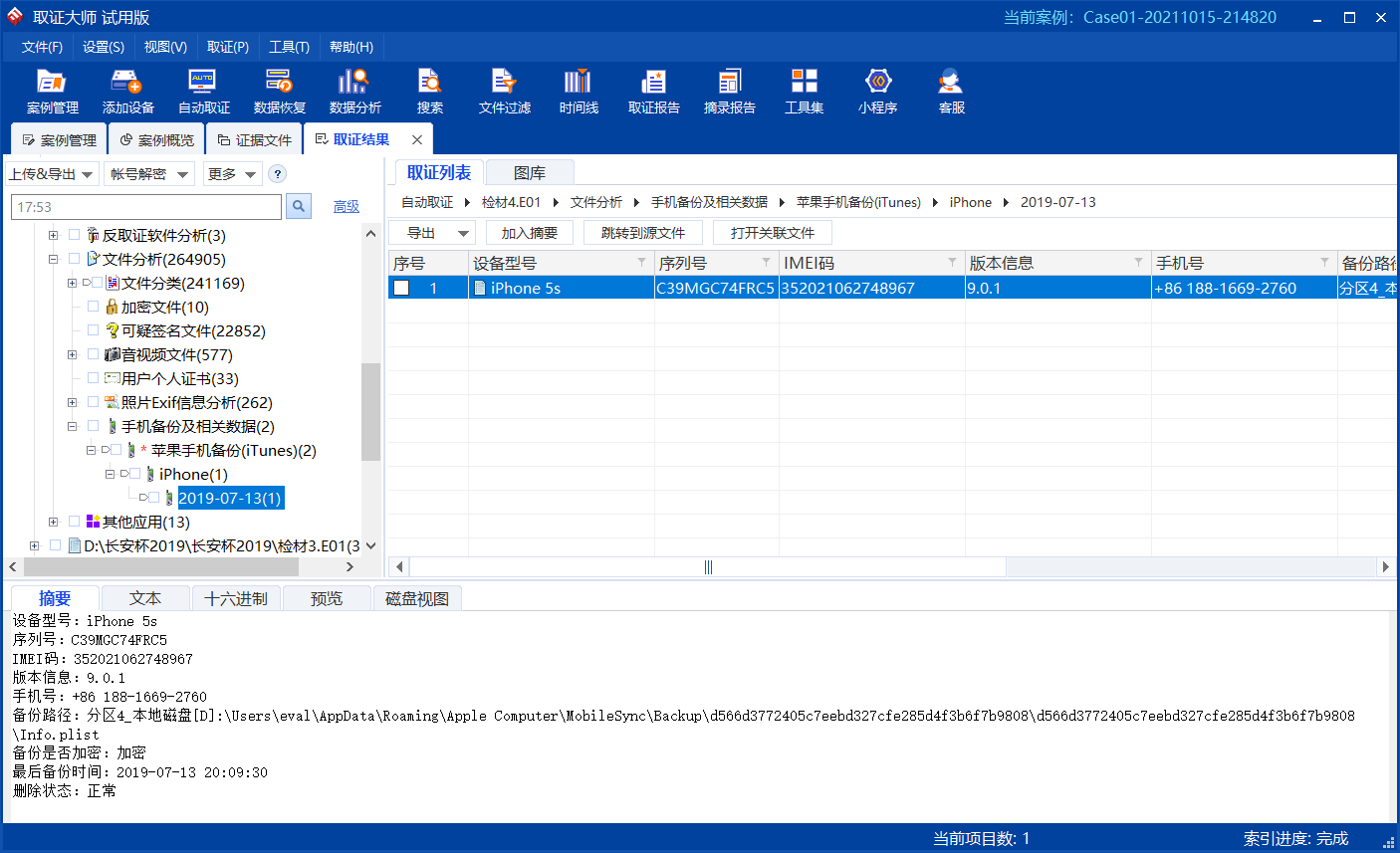Expand 音视频文件(577) node
Screen dimensions: 1400x853
(72, 355)
